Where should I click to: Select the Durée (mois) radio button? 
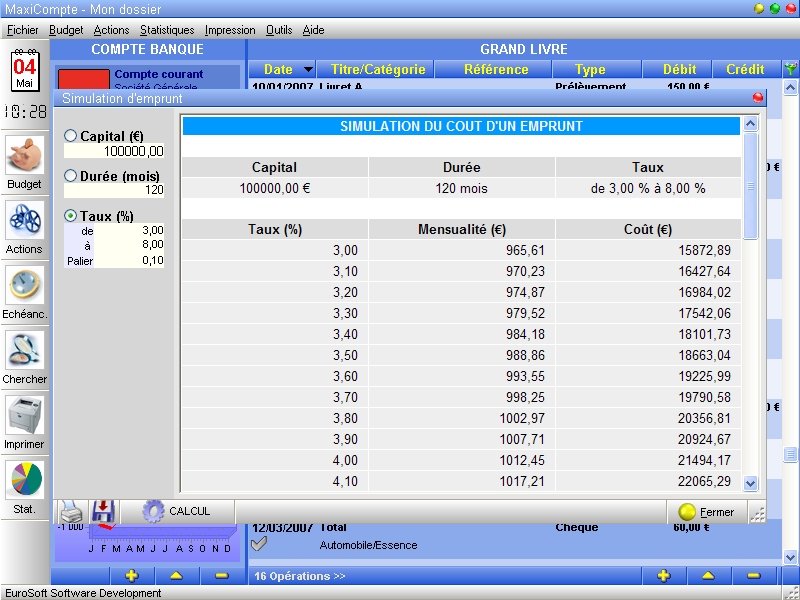(x=71, y=176)
